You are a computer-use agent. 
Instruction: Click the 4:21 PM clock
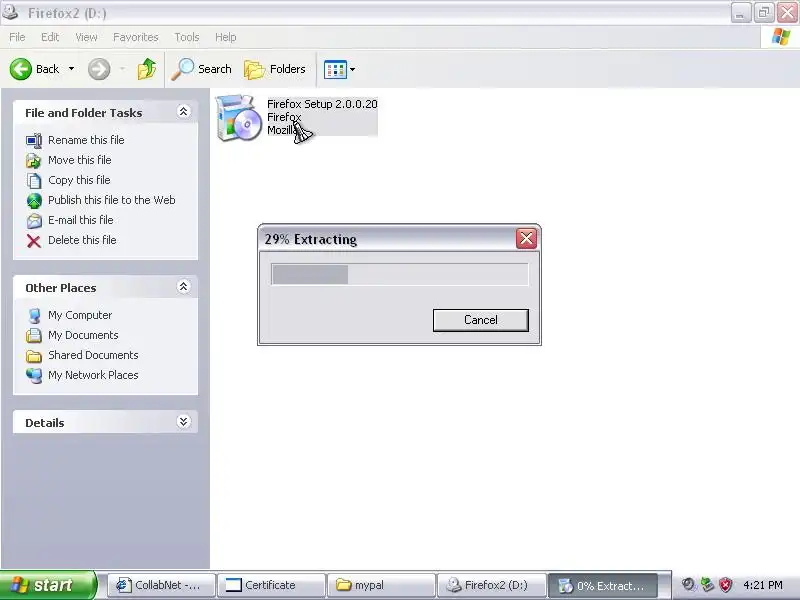click(x=763, y=585)
